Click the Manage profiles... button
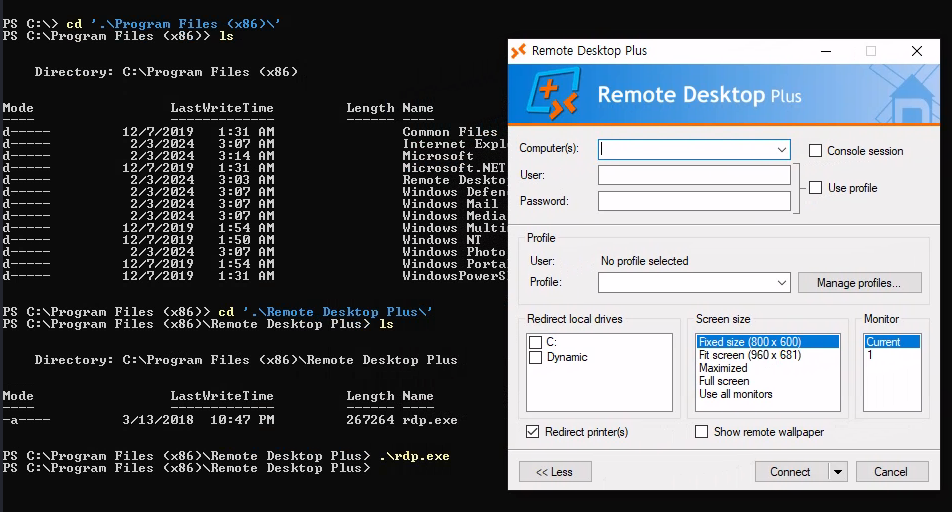952x512 pixels. click(863, 283)
